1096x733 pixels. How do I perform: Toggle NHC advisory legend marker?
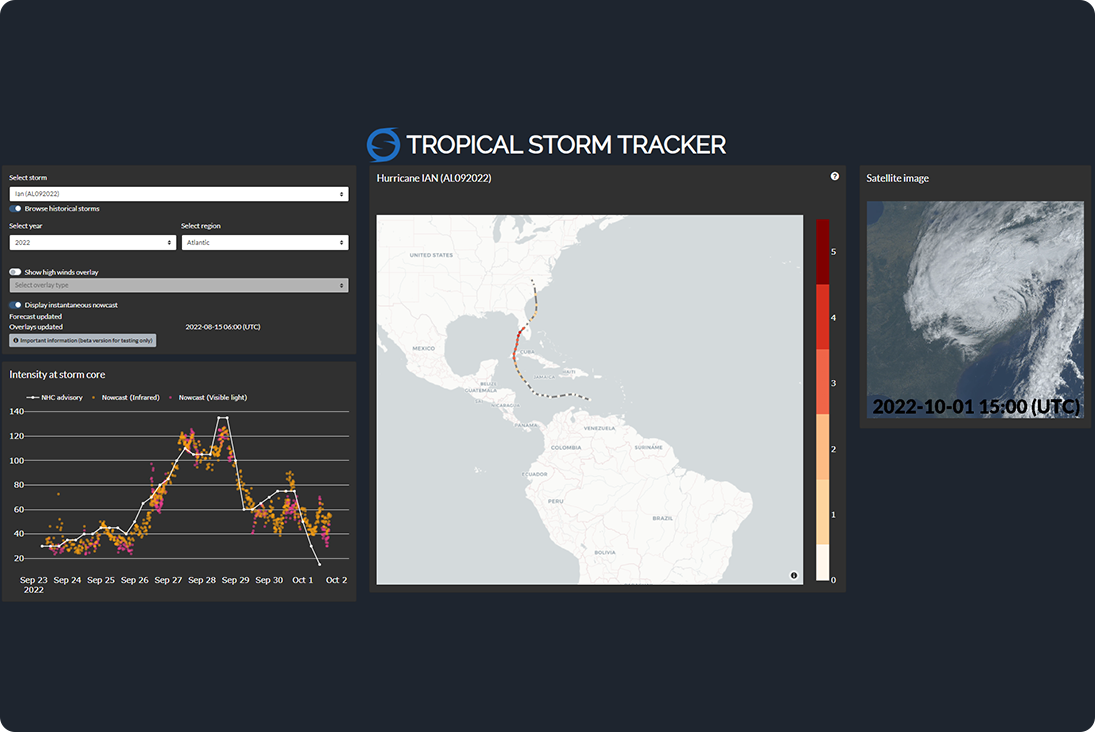pyautogui.click(x=34, y=397)
